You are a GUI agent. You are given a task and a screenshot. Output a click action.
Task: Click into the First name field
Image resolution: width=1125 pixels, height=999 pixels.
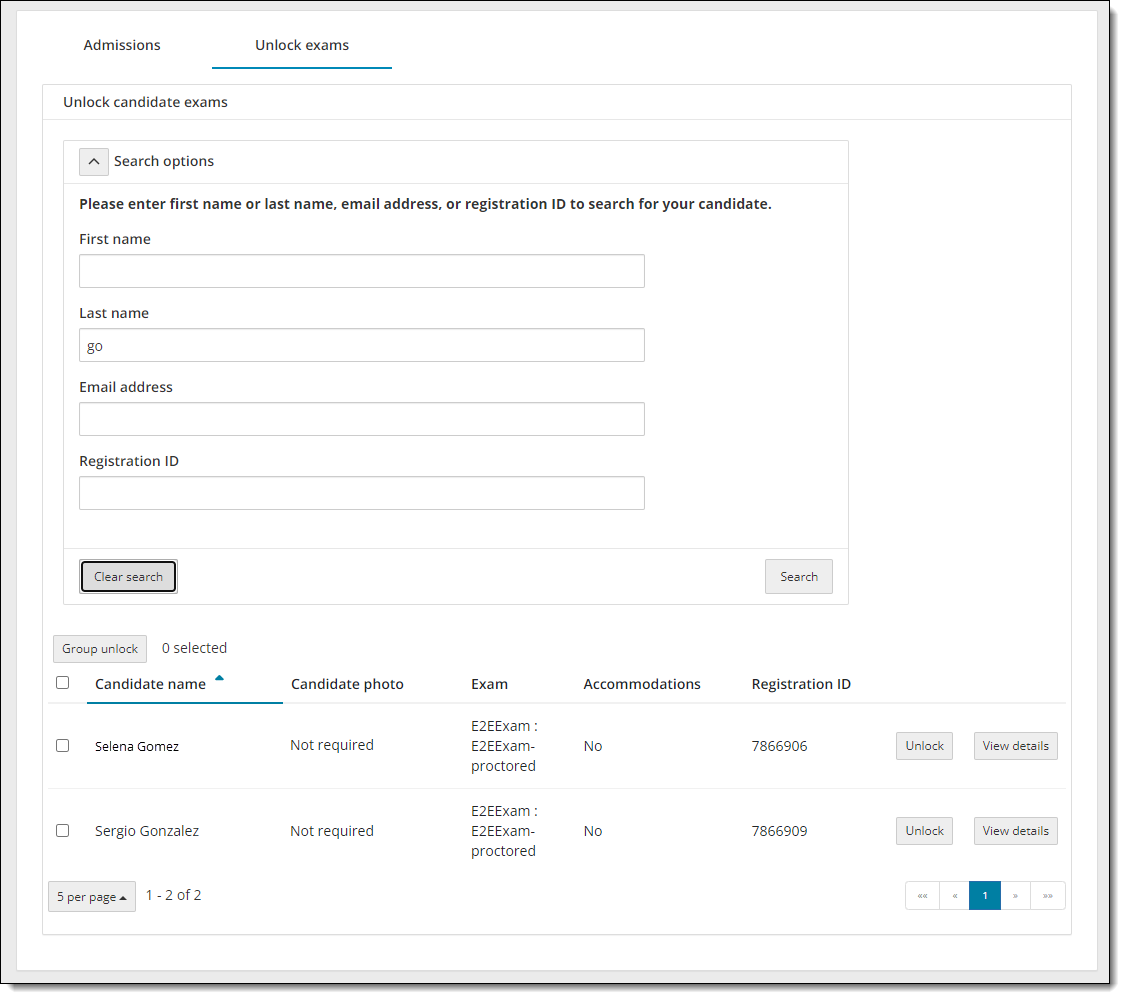pos(362,271)
